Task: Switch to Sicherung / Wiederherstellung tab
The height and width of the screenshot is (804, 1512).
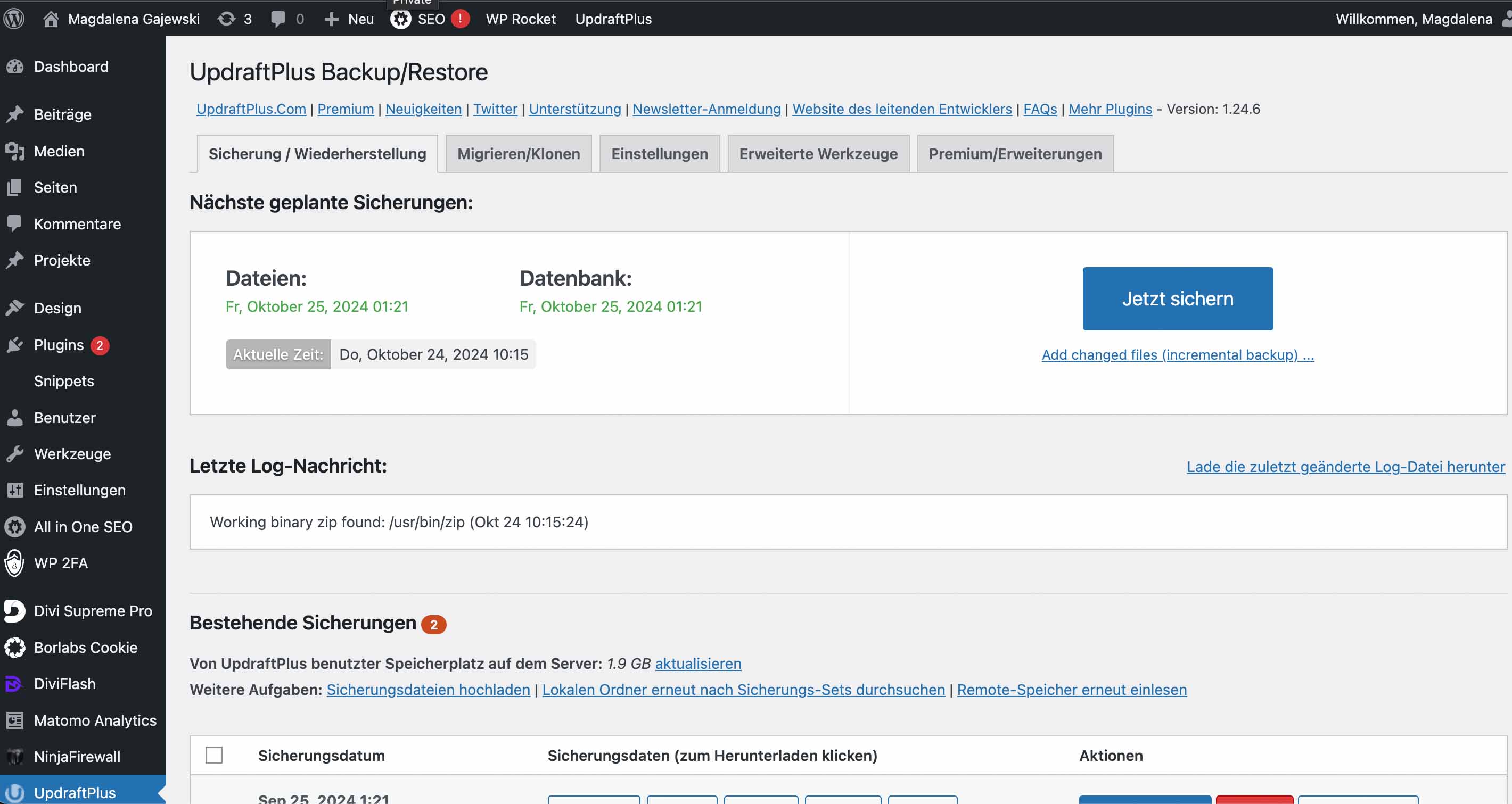Action: 317,154
